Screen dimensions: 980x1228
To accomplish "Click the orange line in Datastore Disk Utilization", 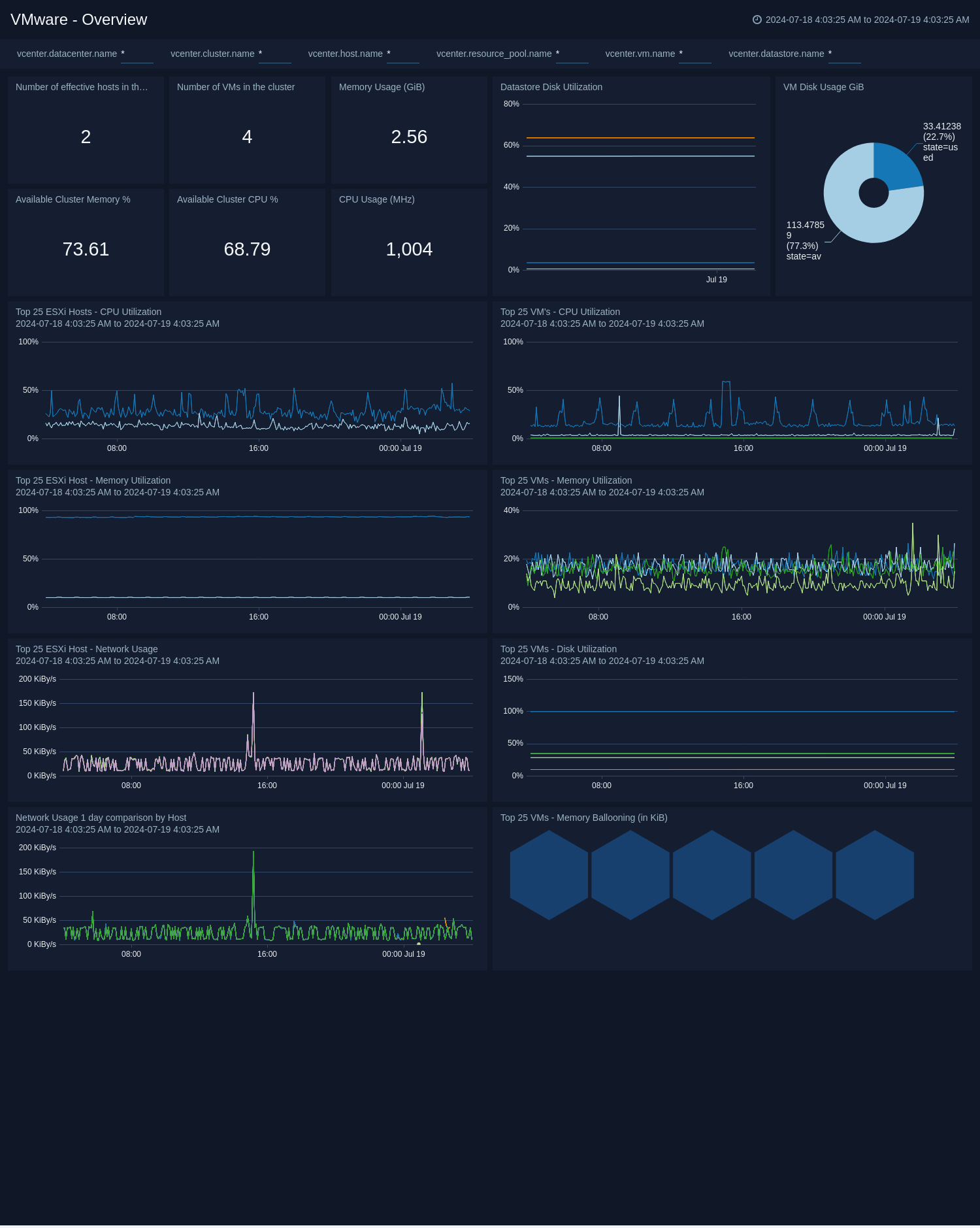I will (x=640, y=138).
